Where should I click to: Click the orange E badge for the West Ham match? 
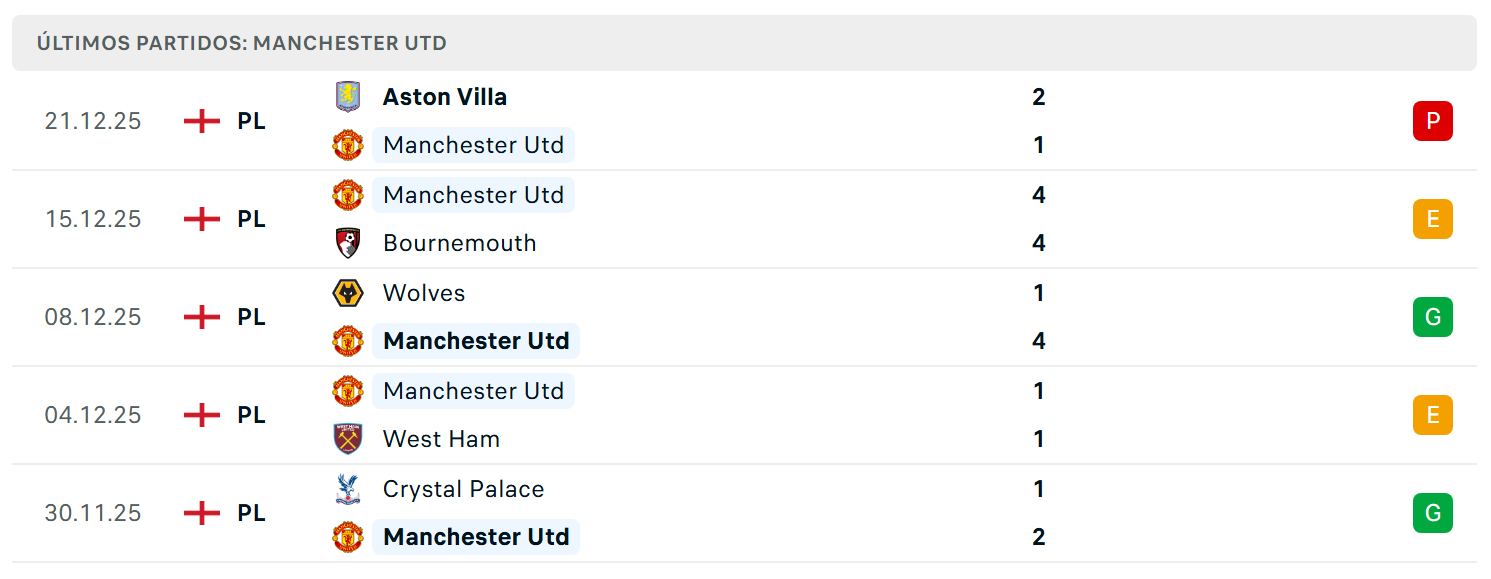click(x=1432, y=415)
